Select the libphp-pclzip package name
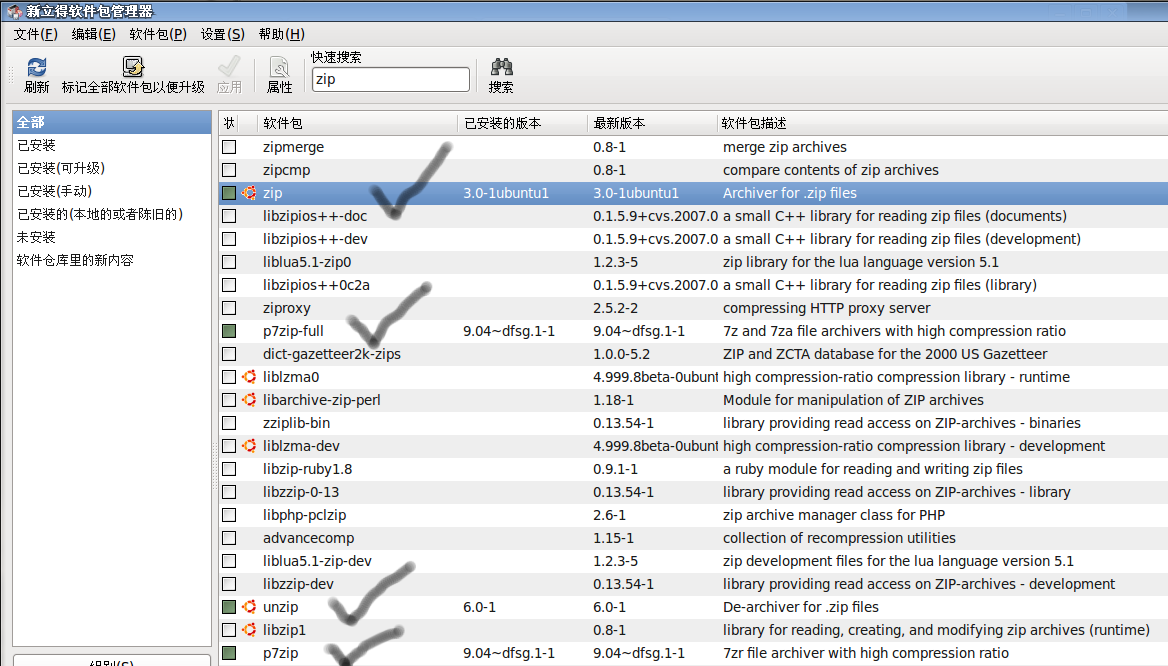 point(305,516)
